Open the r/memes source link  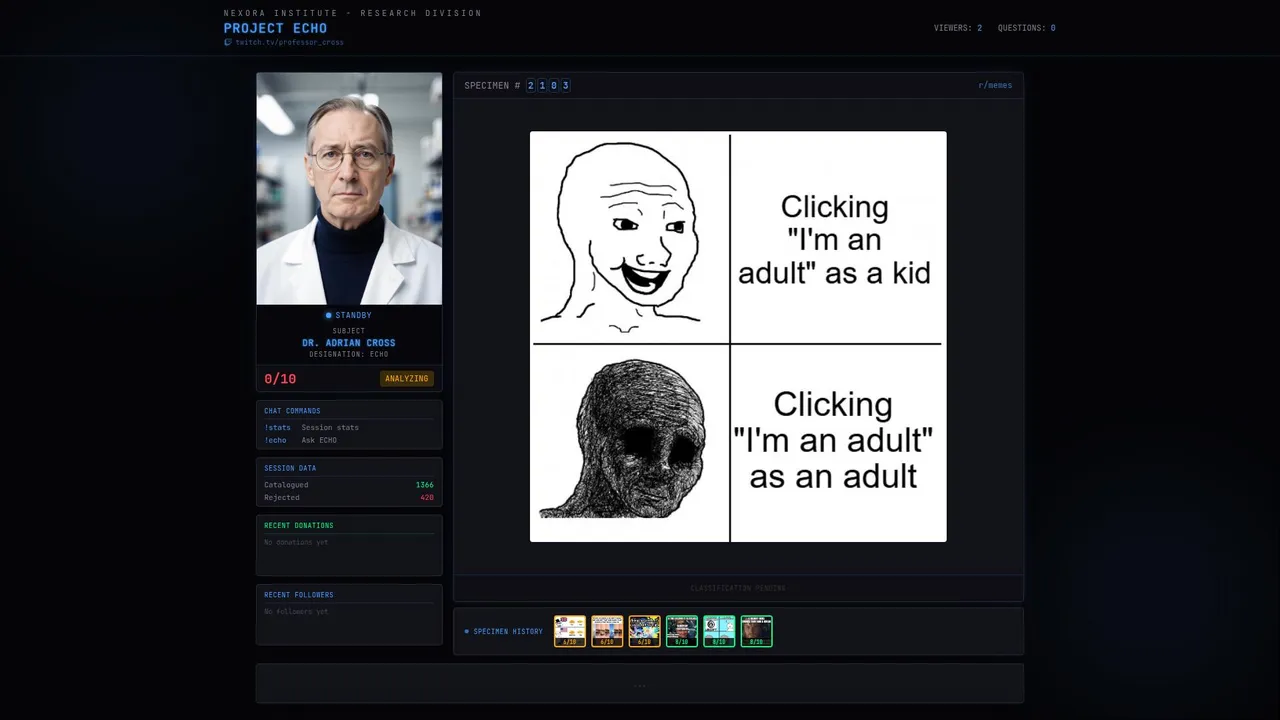tap(995, 86)
